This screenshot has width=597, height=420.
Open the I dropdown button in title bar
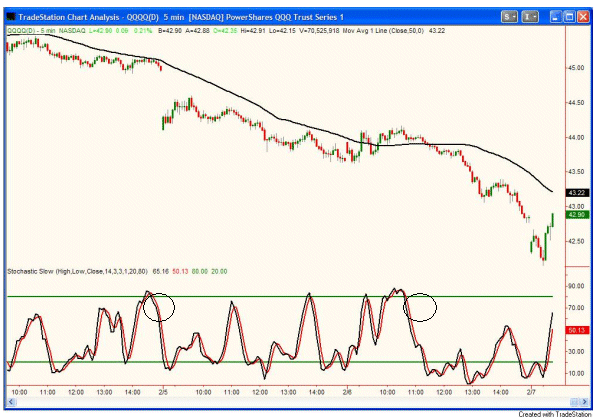530,17
